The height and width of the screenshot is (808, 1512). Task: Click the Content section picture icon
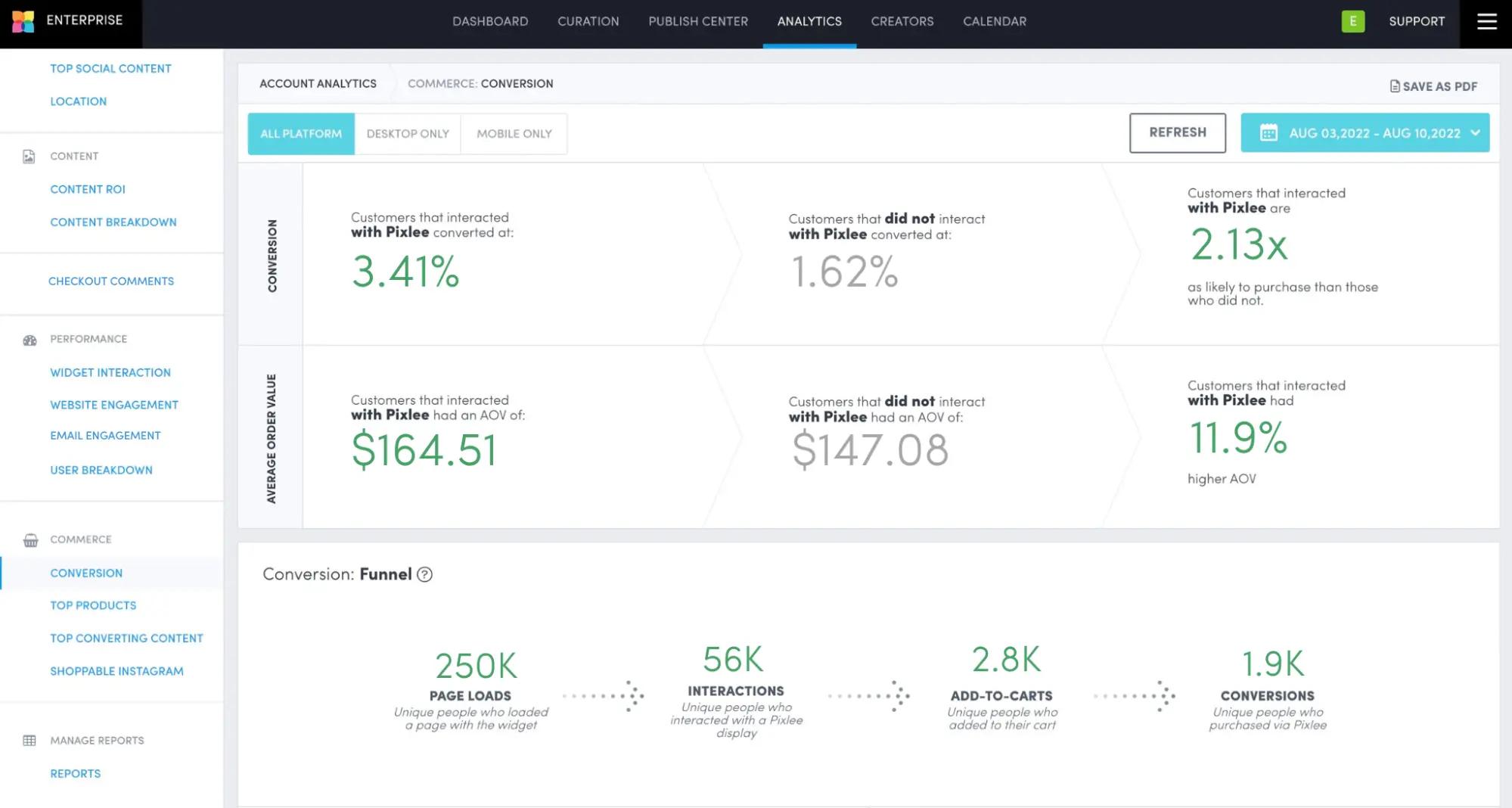29,157
